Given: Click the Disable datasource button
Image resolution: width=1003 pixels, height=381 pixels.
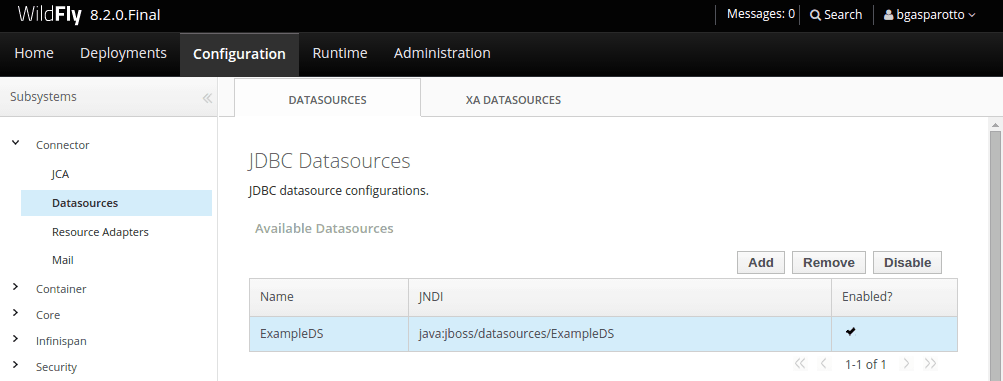Looking at the screenshot, I should click(907, 262).
